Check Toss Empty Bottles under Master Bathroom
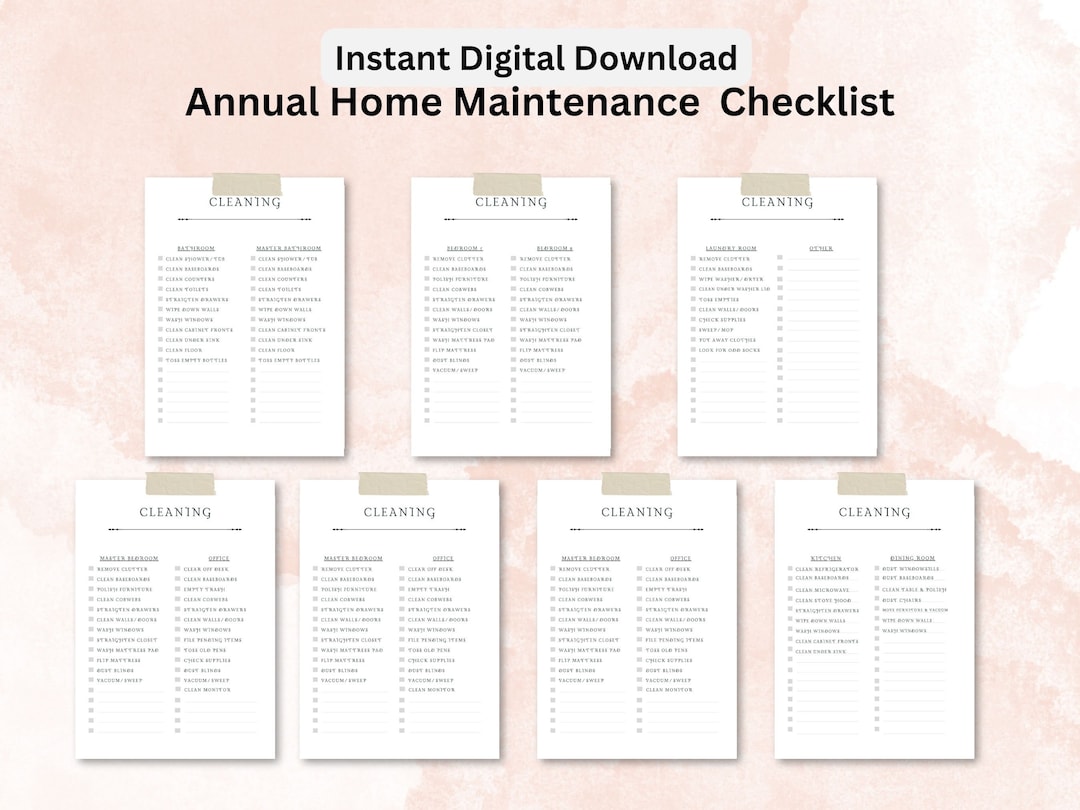Image resolution: width=1080 pixels, height=810 pixels. click(252, 360)
